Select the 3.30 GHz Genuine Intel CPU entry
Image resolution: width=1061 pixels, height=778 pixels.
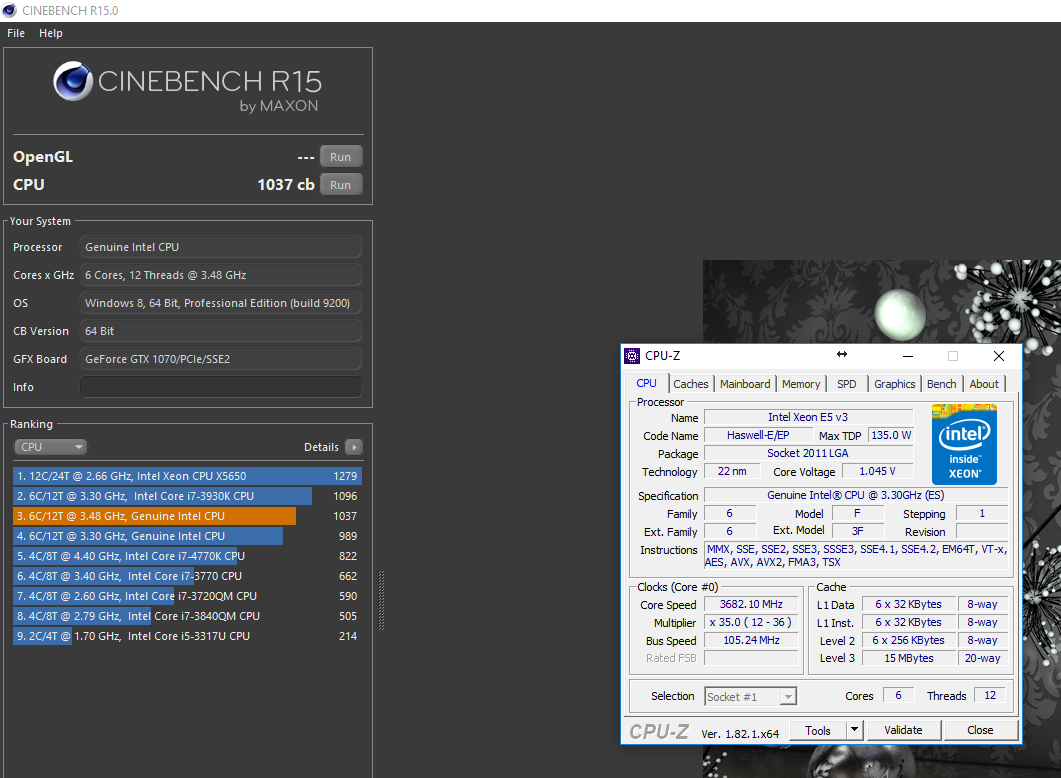187,536
